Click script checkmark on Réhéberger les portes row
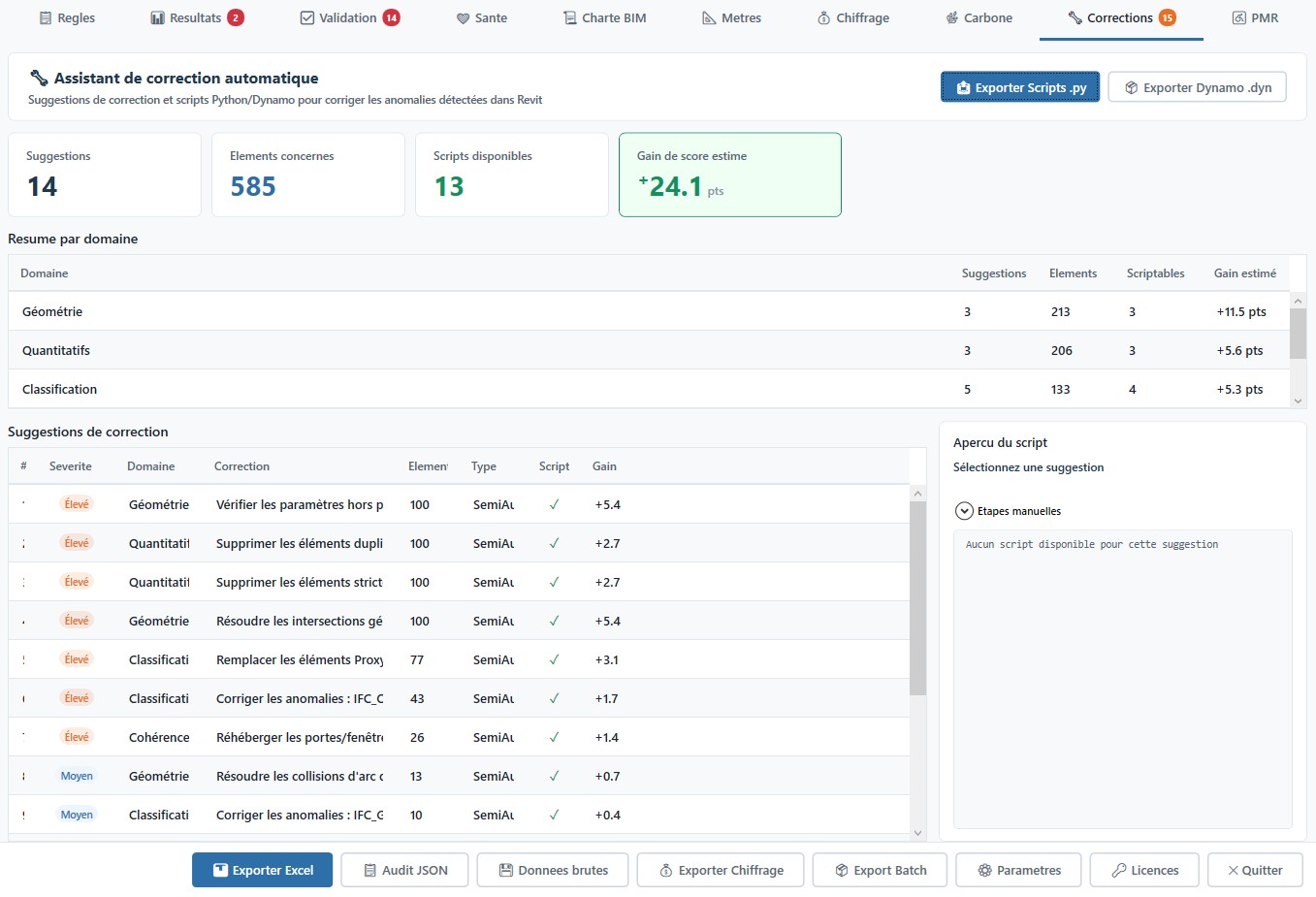1316x897 pixels. [x=554, y=737]
